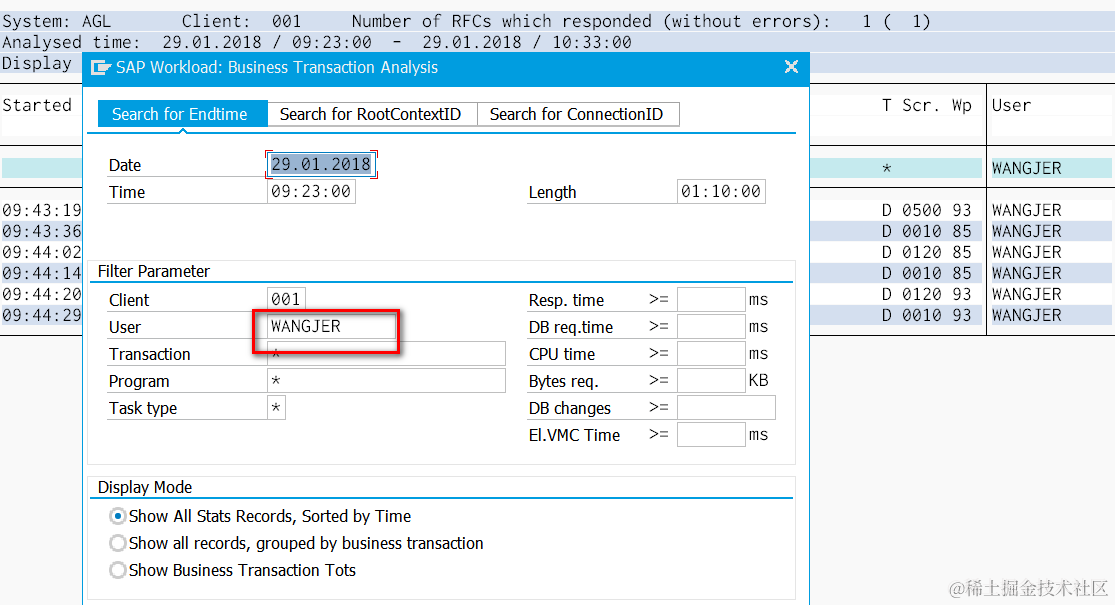Click the Client field with 001
The height and width of the screenshot is (605, 1115).
pos(286,299)
